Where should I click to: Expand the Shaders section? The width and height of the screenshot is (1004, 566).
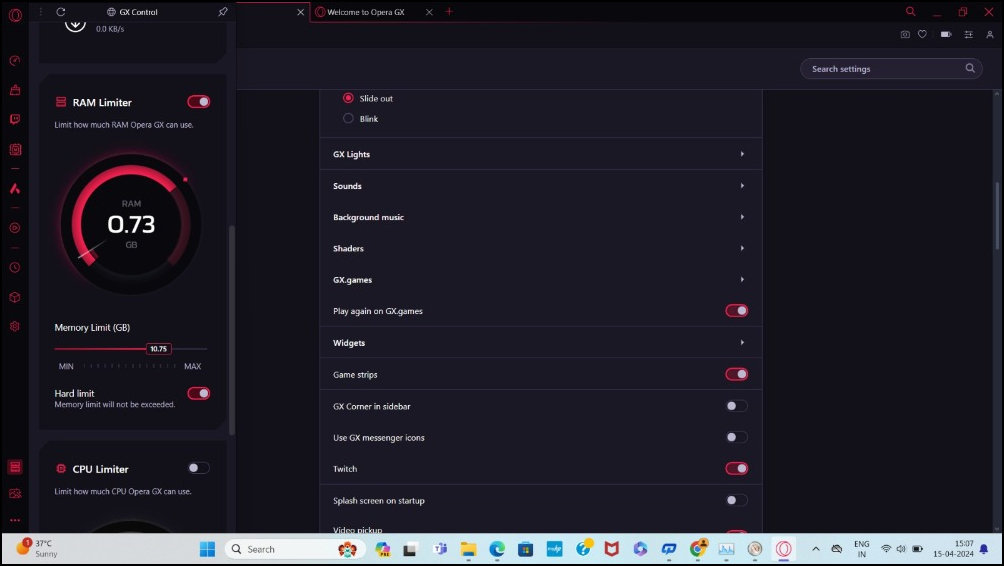pos(540,248)
